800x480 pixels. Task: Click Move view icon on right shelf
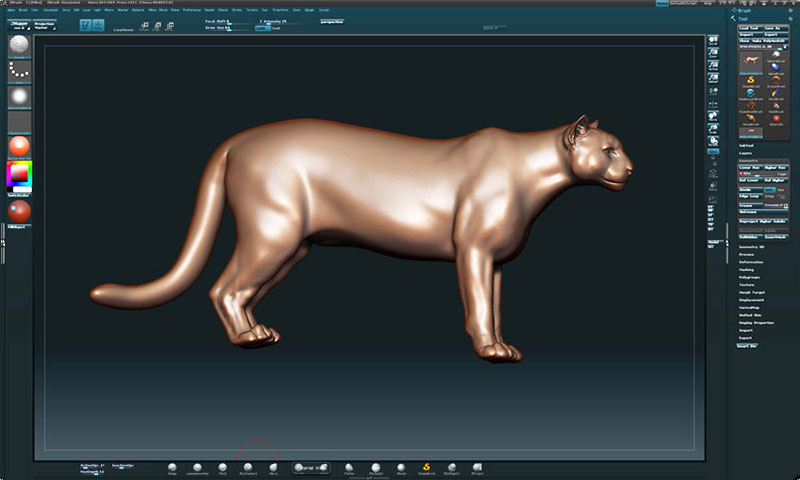[713, 116]
